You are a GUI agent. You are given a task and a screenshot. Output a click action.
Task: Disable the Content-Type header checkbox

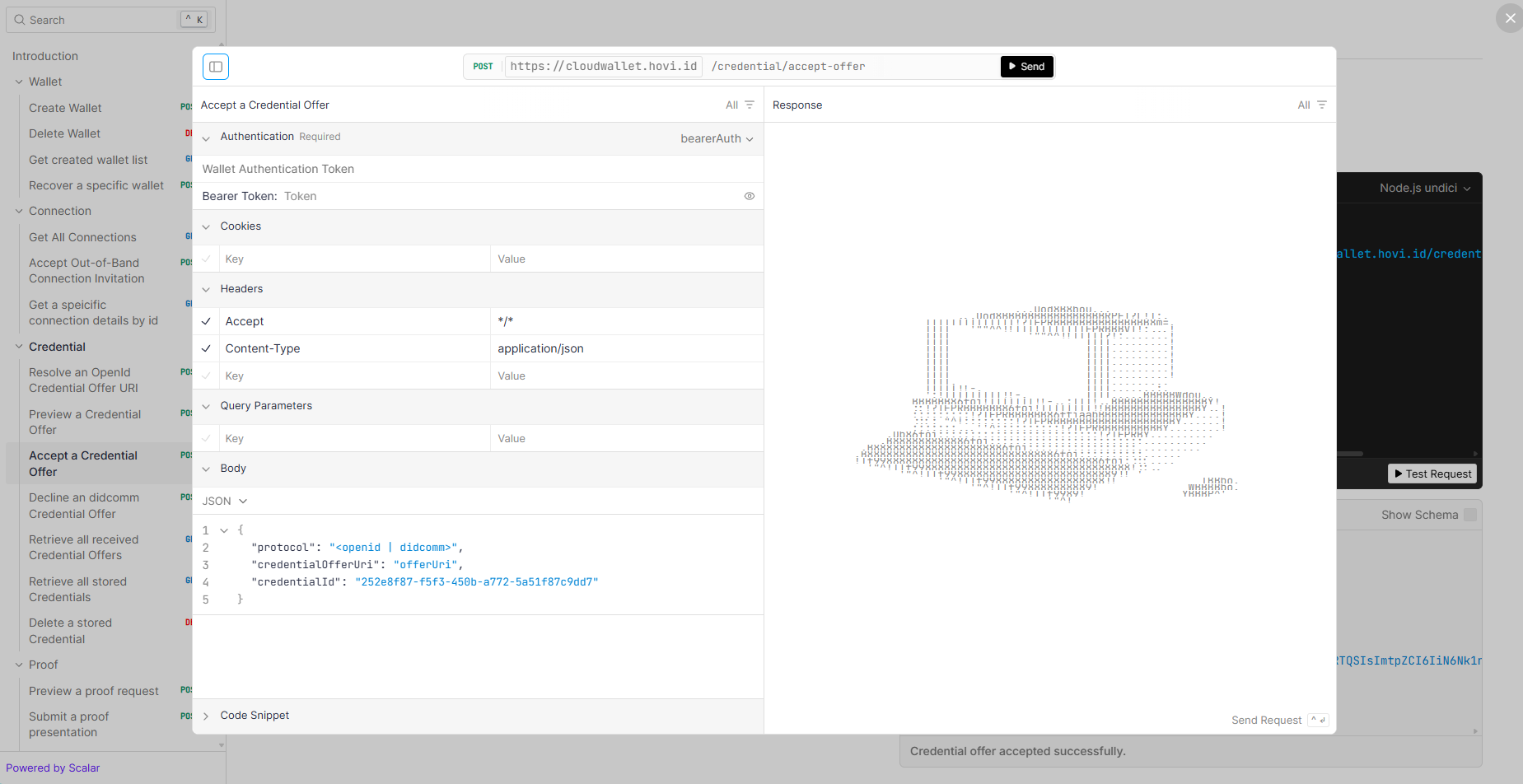206,348
